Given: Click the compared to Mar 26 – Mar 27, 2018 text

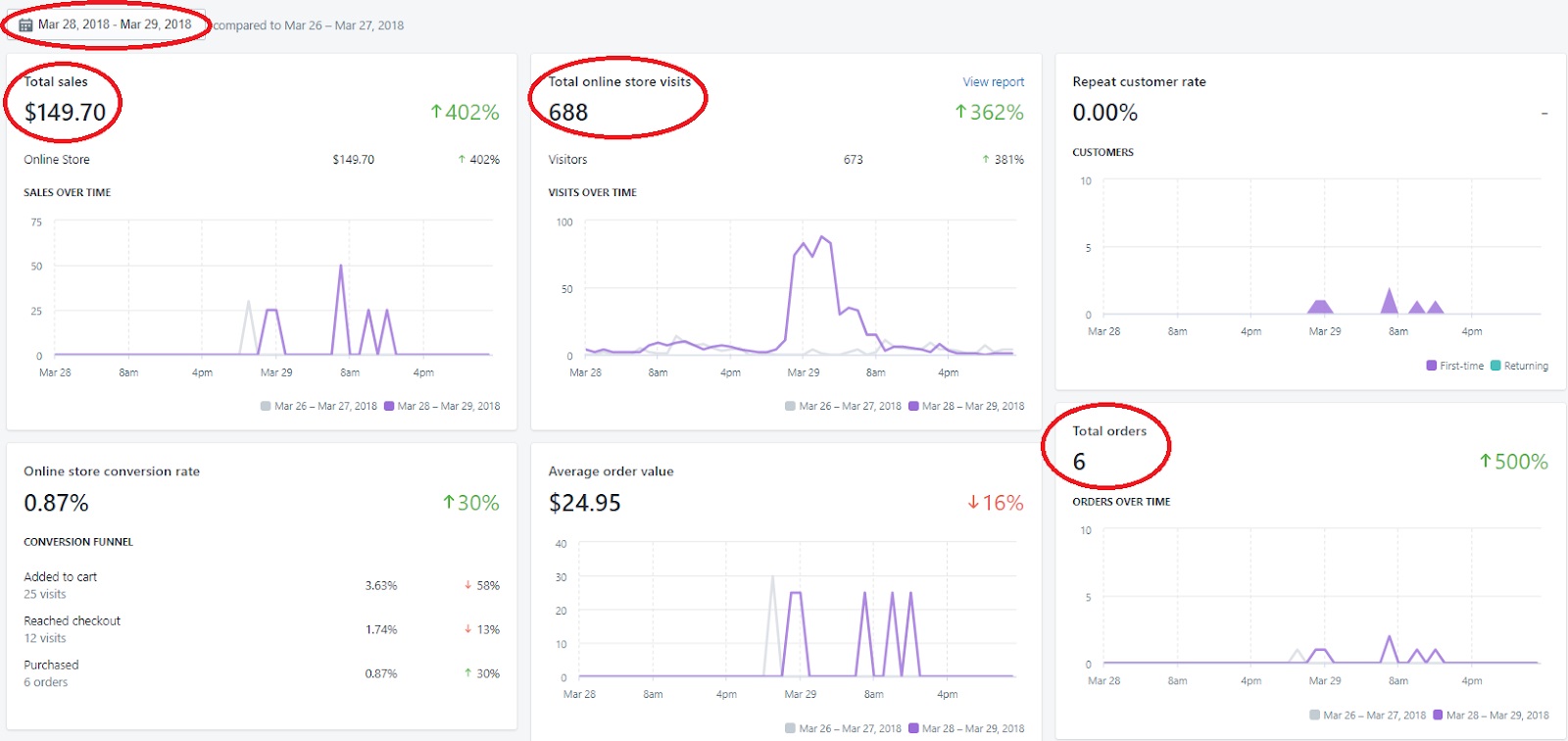Looking at the screenshot, I should [308, 25].
